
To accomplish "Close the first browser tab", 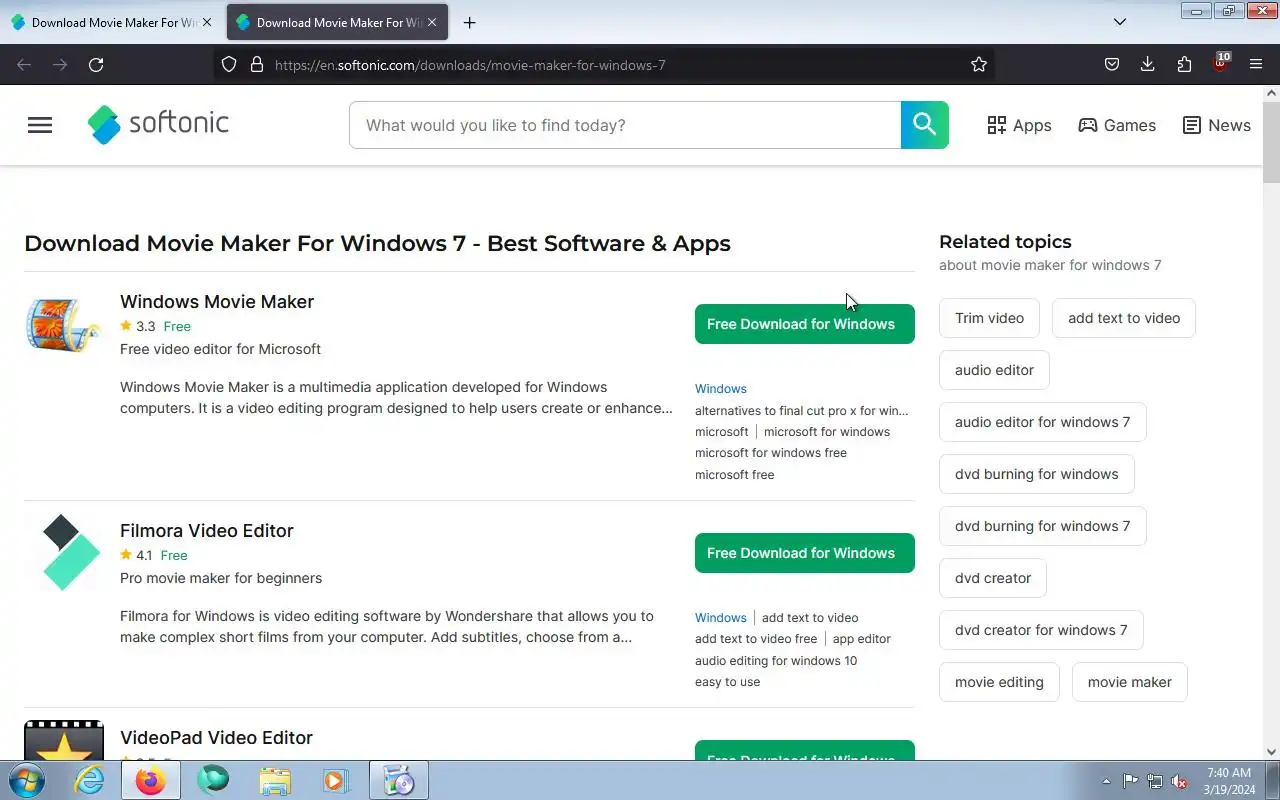I will [x=207, y=22].
